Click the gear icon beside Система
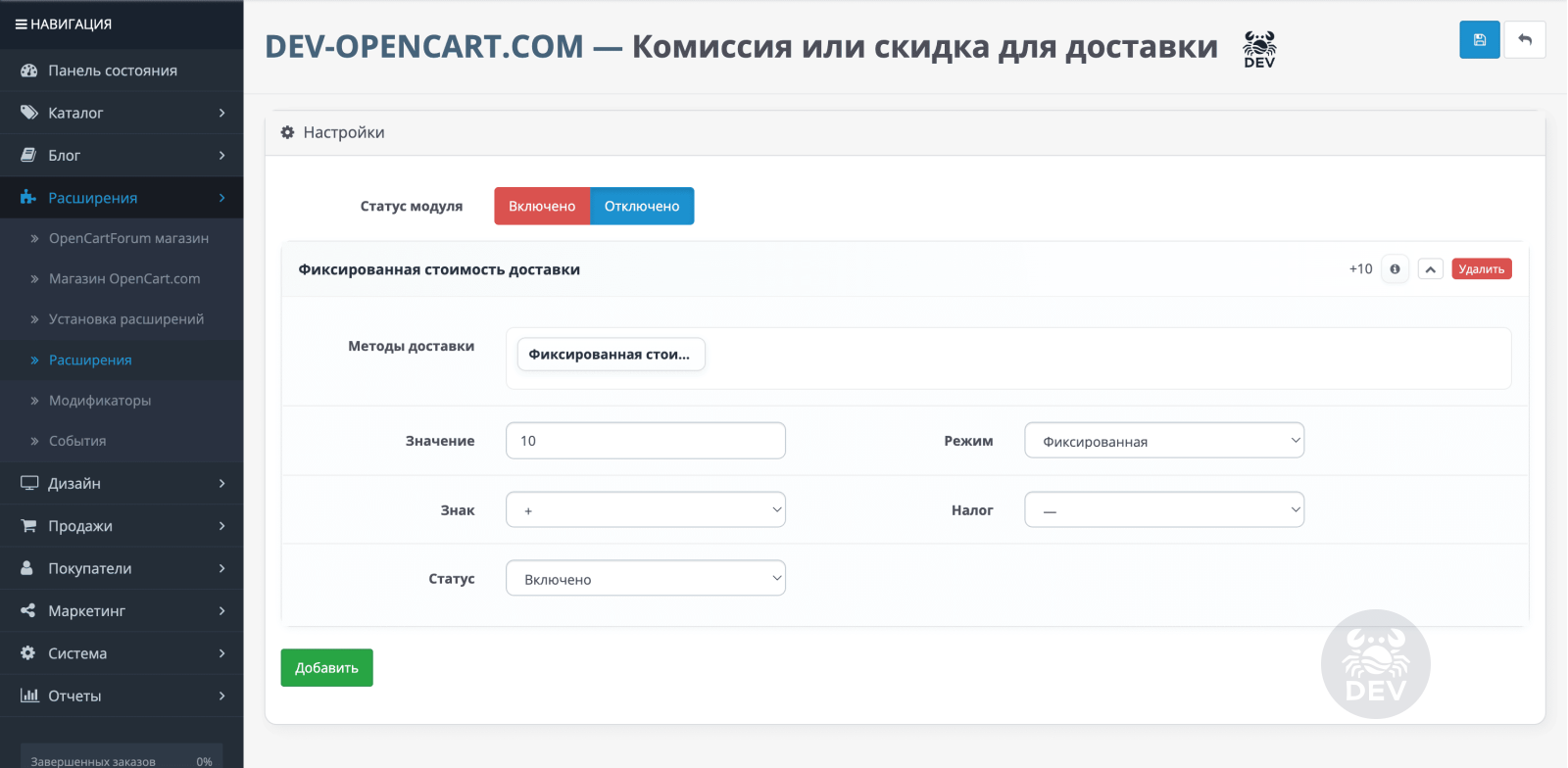The height and width of the screenshot is (768, 1568). (x=27, y=652)
